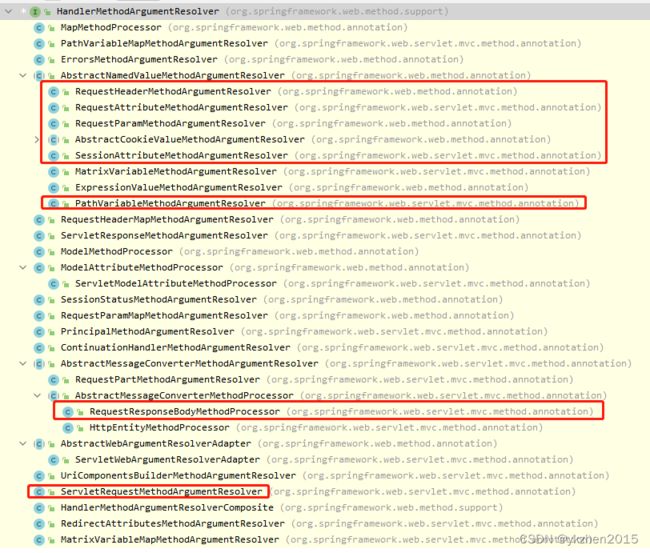Click the abstract class icon of AbstractNamedValueMethodArgumentResolver
650x553 pixels.
point(39,76)
